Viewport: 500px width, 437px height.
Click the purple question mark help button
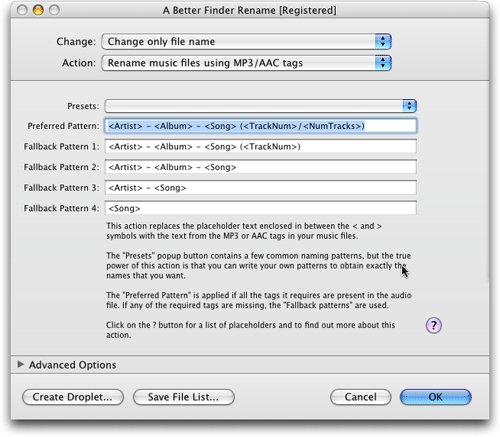click(433, 325)
